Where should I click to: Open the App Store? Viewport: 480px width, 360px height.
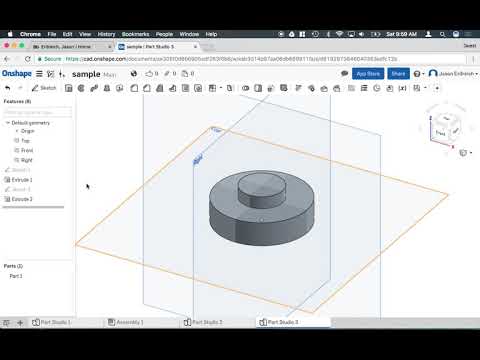coord(368,74)
